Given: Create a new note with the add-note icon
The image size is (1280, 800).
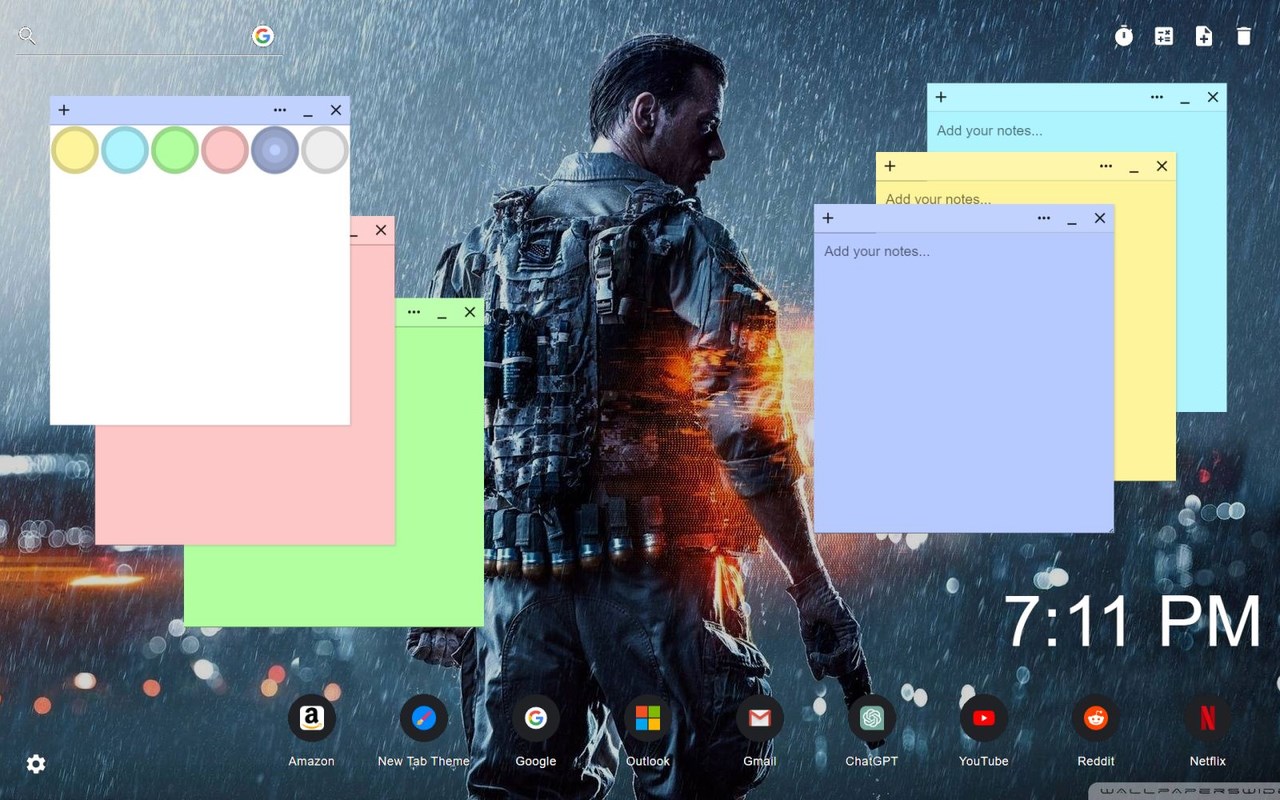Looking at the screenshot, I should pos(1204,36).
